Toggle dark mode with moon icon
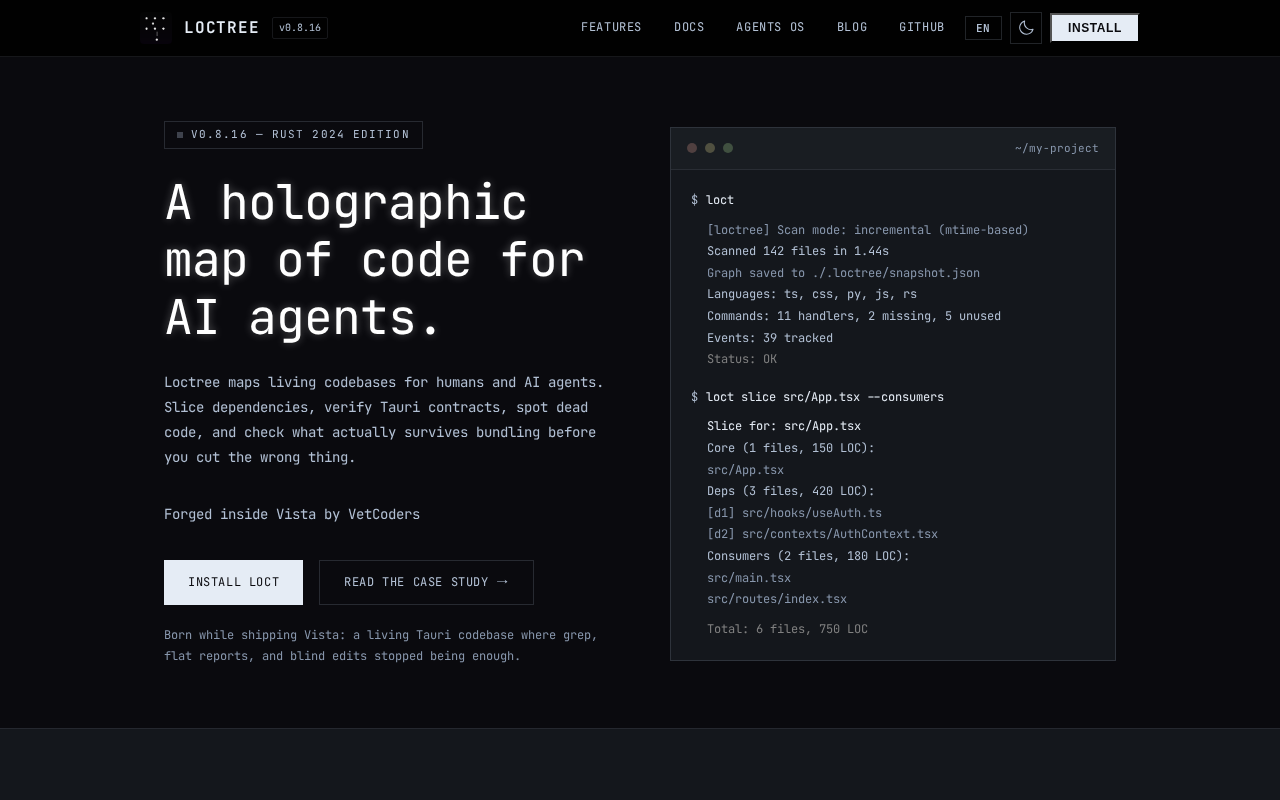1280x800 pixels. (x=1025, y=28)
